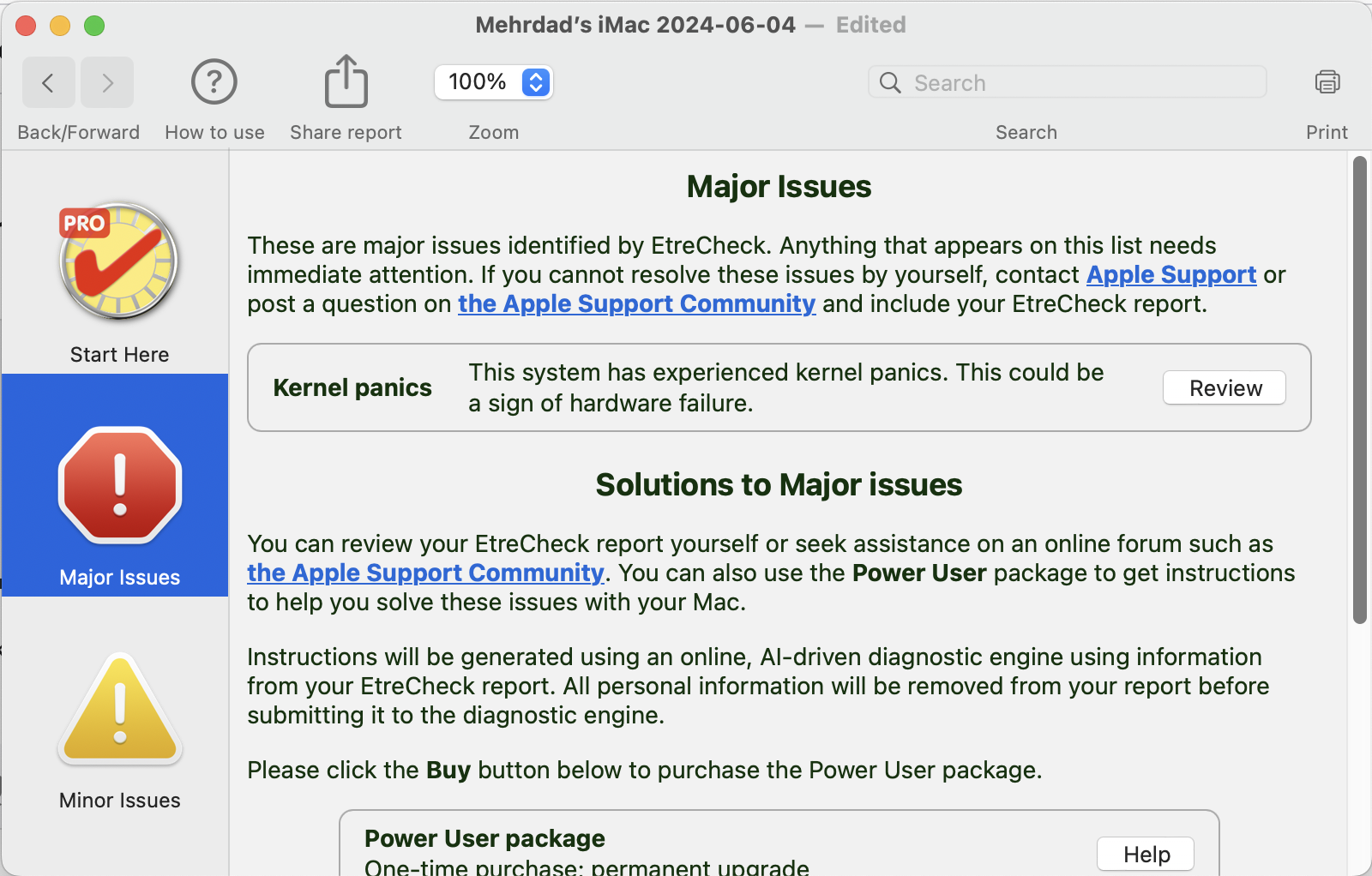1372x876 pixels.
Task: Click the green full-screen window button
Action: pyautogui.click(x=94, y=26)
